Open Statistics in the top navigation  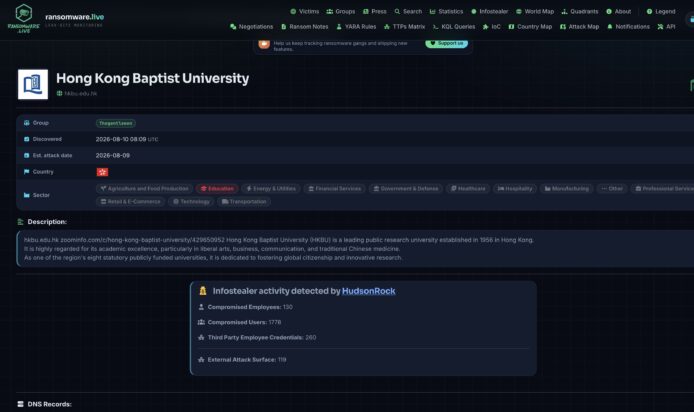[x=446, y=12]
